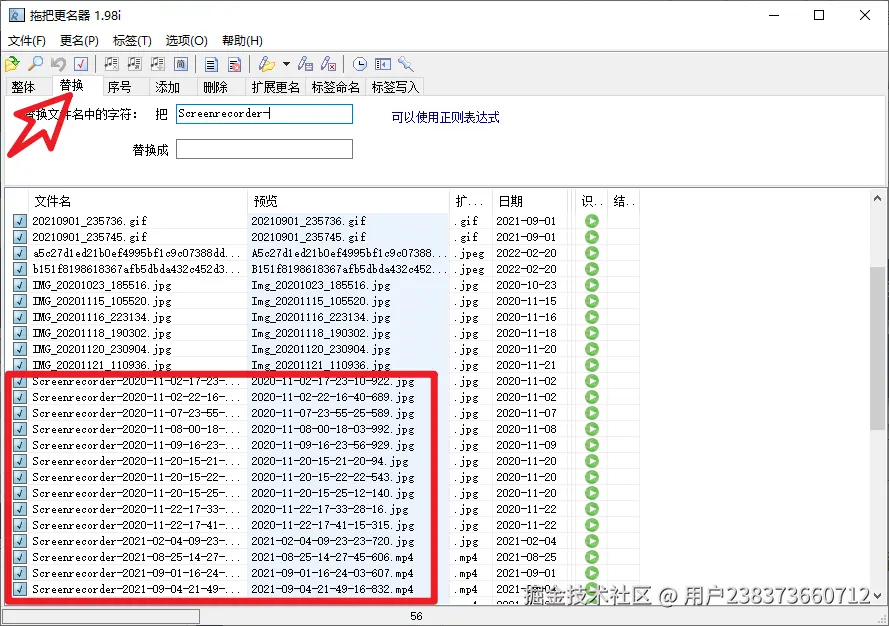
Task: Uncheck the b151f8198618367afb5dbda432c452d3 file checkbox
Action: coord(20,269)
